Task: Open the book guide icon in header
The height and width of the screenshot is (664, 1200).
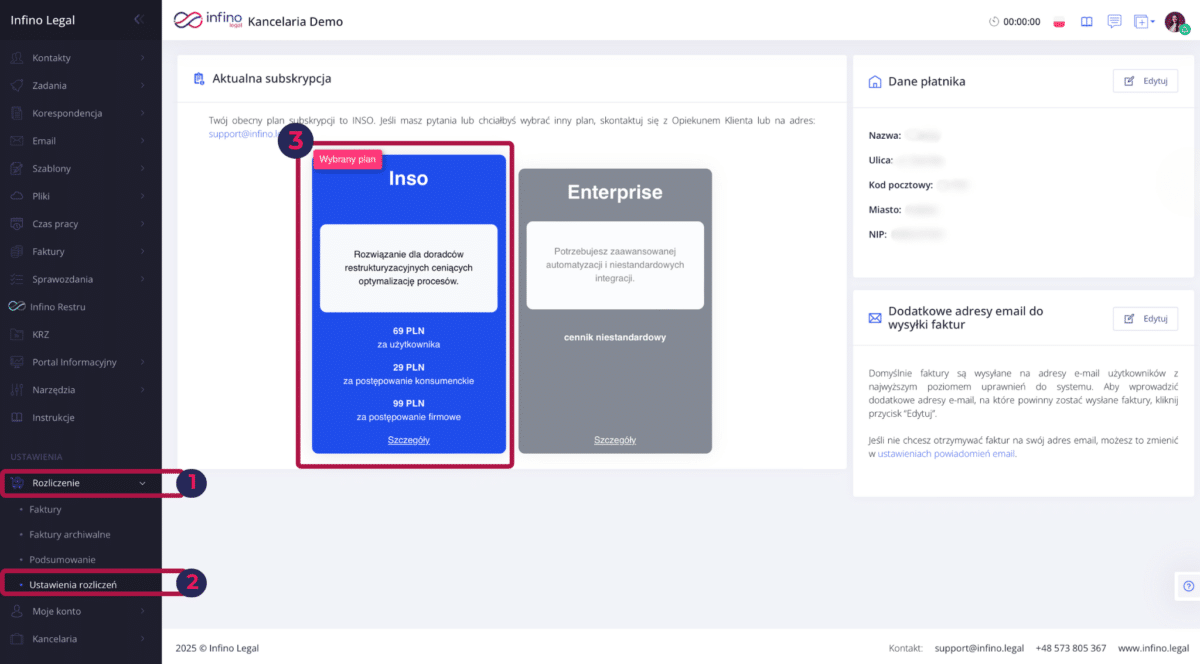Action: (1087, 21)
